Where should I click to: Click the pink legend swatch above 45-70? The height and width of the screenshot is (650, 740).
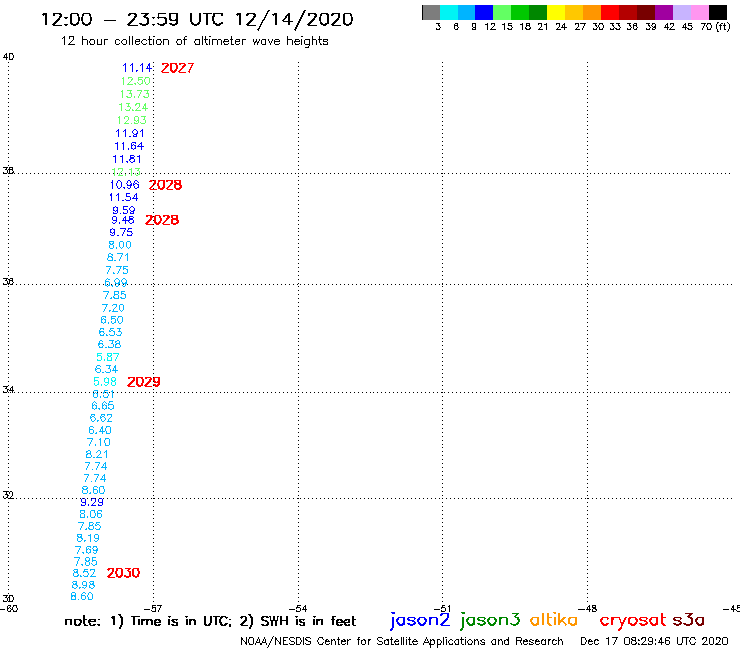(x=699, y=12)
